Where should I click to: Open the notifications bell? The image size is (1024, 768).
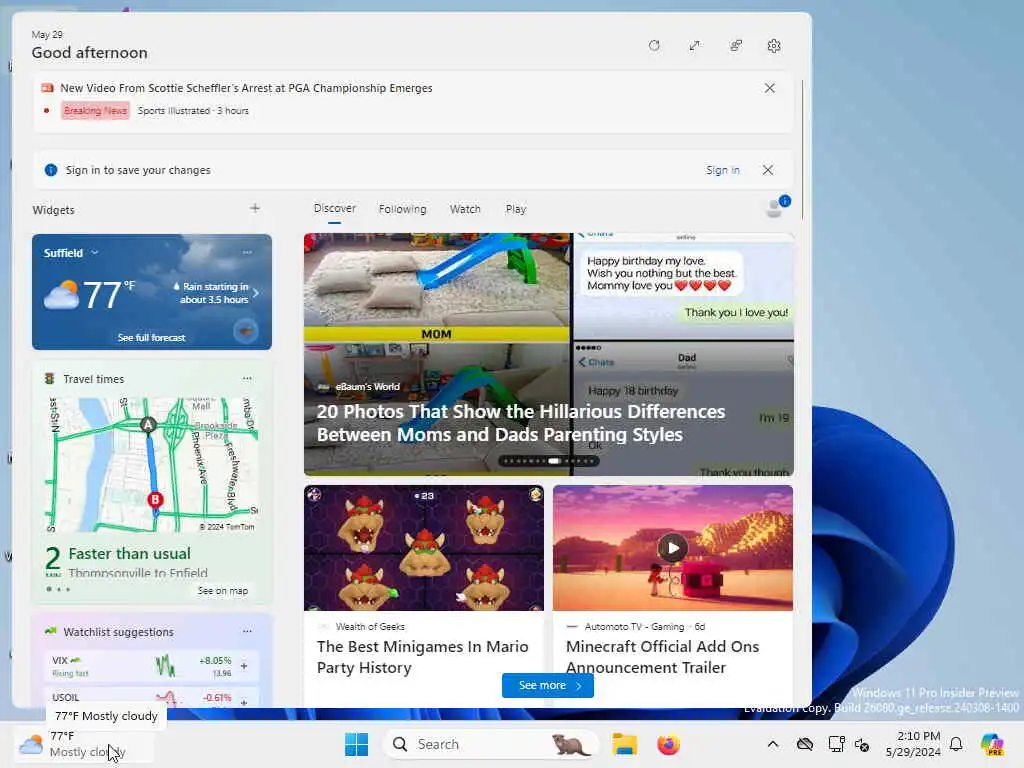point(956,744)
